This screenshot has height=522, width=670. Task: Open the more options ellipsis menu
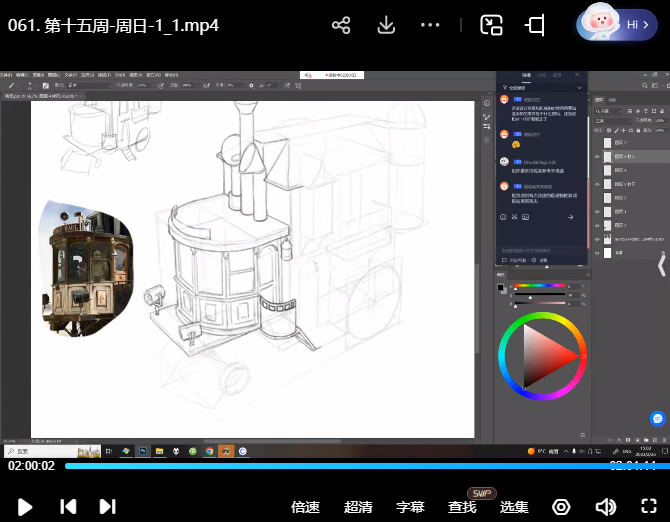tap(431, 25)
